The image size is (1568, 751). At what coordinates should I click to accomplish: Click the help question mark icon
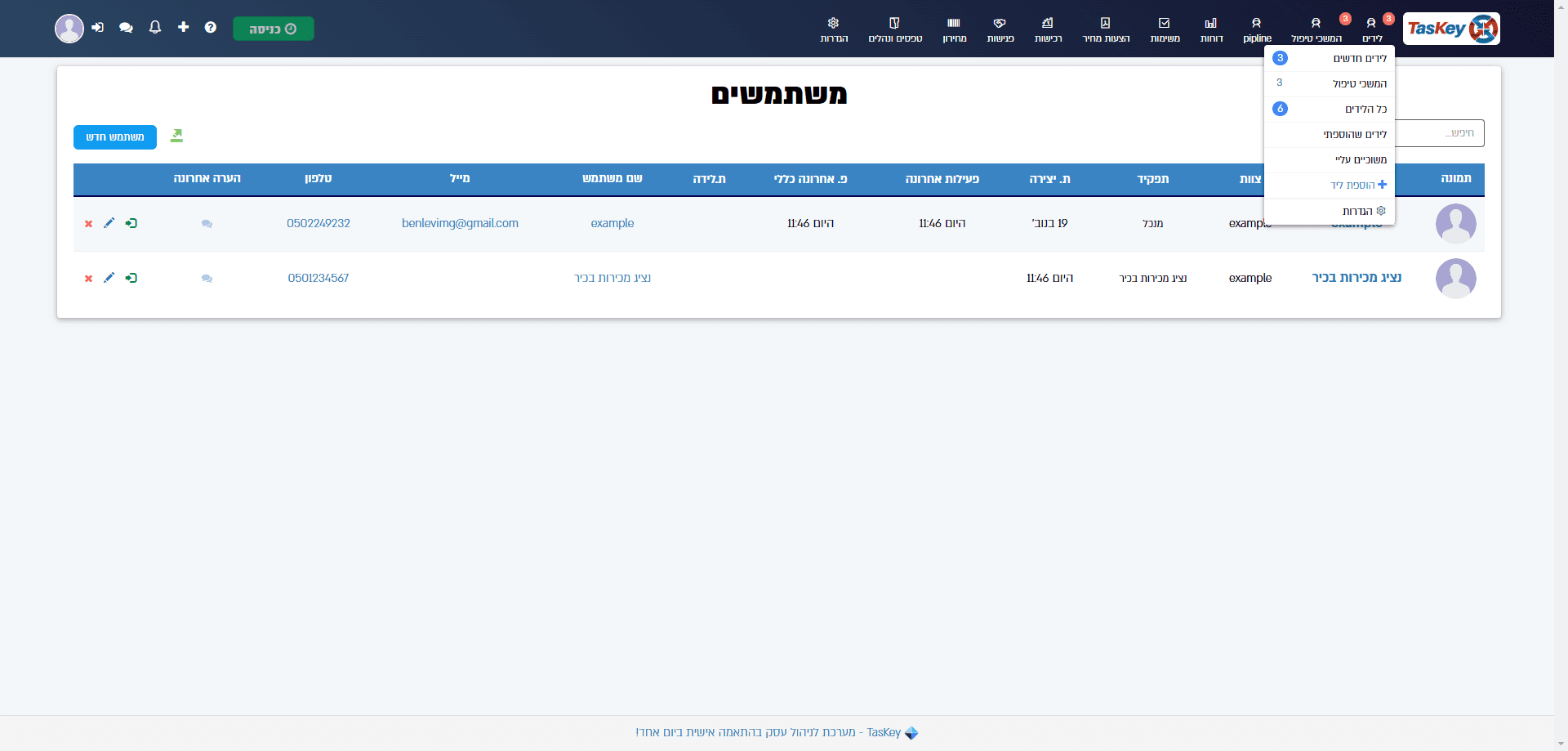pos(211,28)
